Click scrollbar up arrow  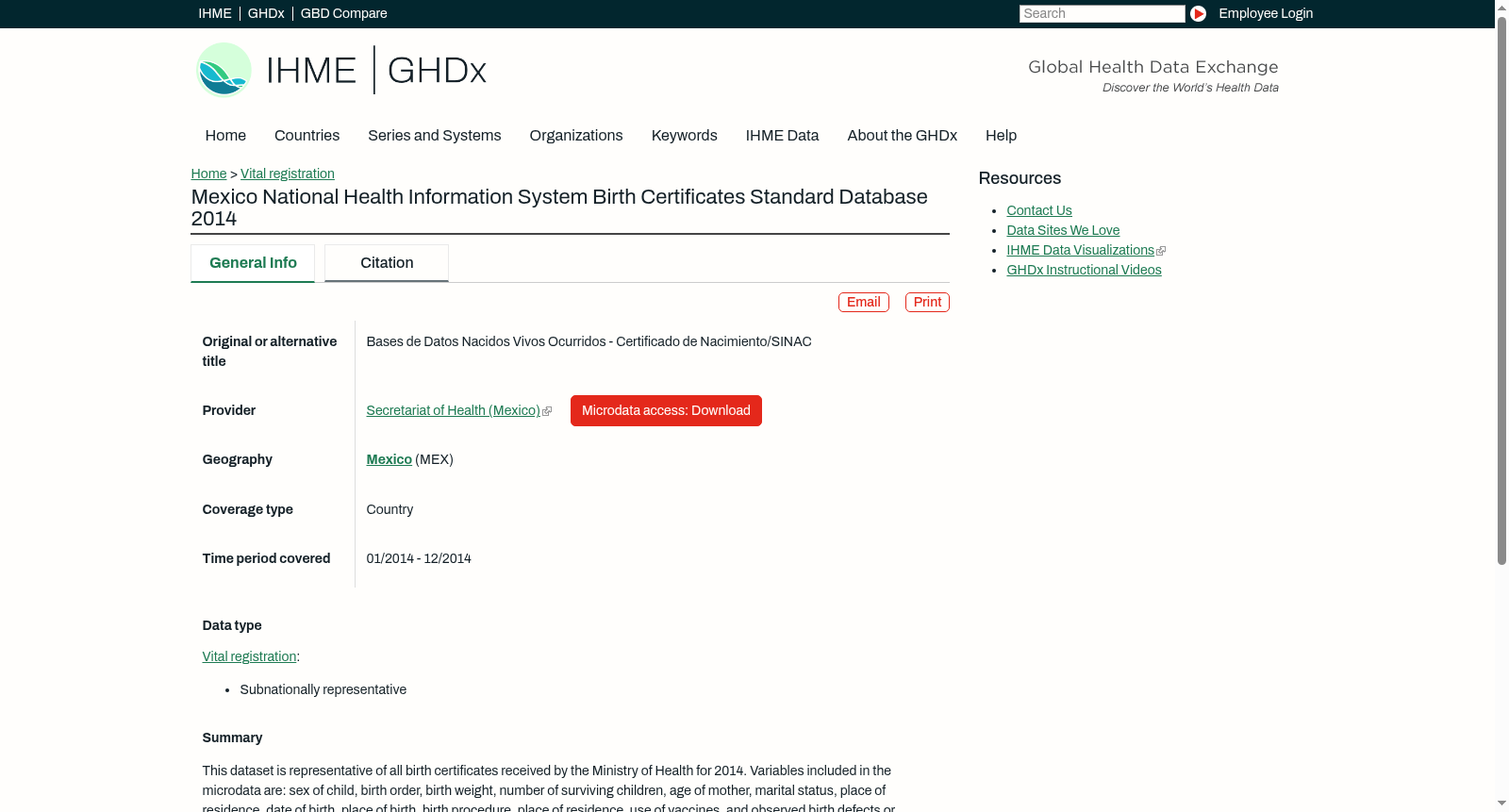1501,8
